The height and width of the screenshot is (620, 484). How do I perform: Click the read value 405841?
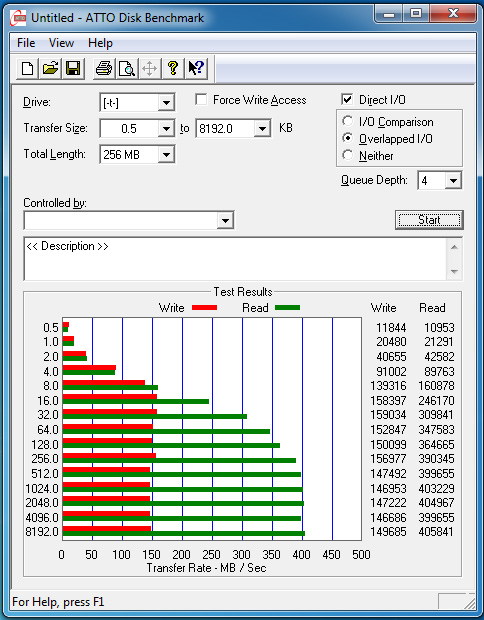(x=436, y=532)
